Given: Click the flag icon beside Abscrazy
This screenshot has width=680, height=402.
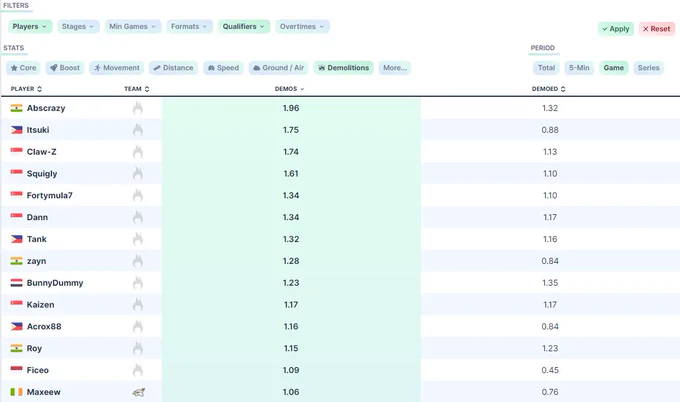Looking at the screenshot, I should (x=16, y=108).
